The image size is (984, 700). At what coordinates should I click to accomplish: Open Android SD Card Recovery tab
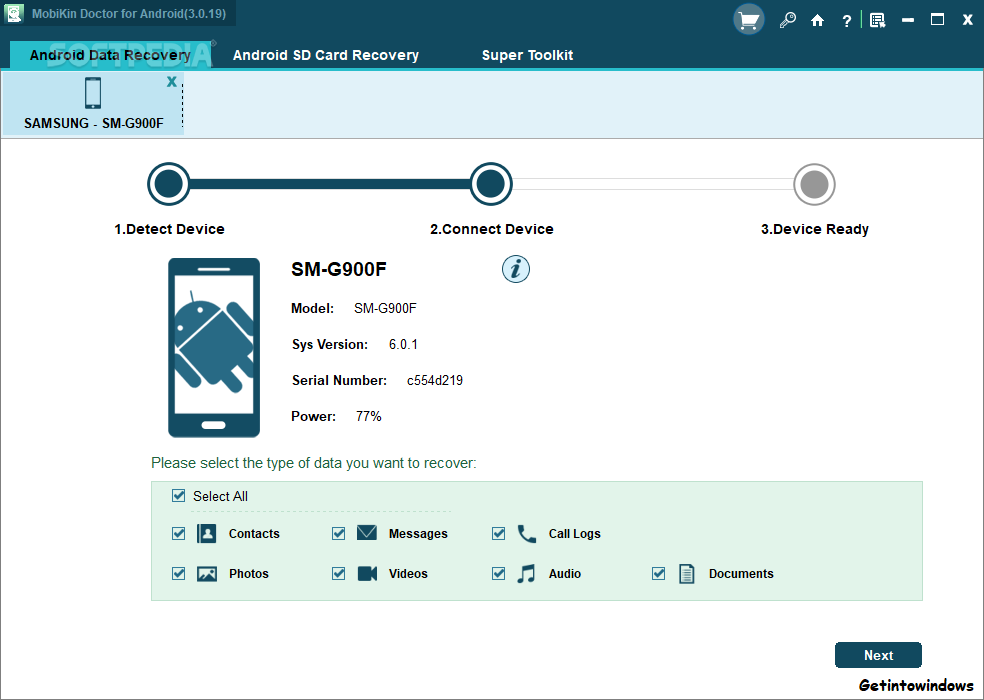tap(326, 55)
